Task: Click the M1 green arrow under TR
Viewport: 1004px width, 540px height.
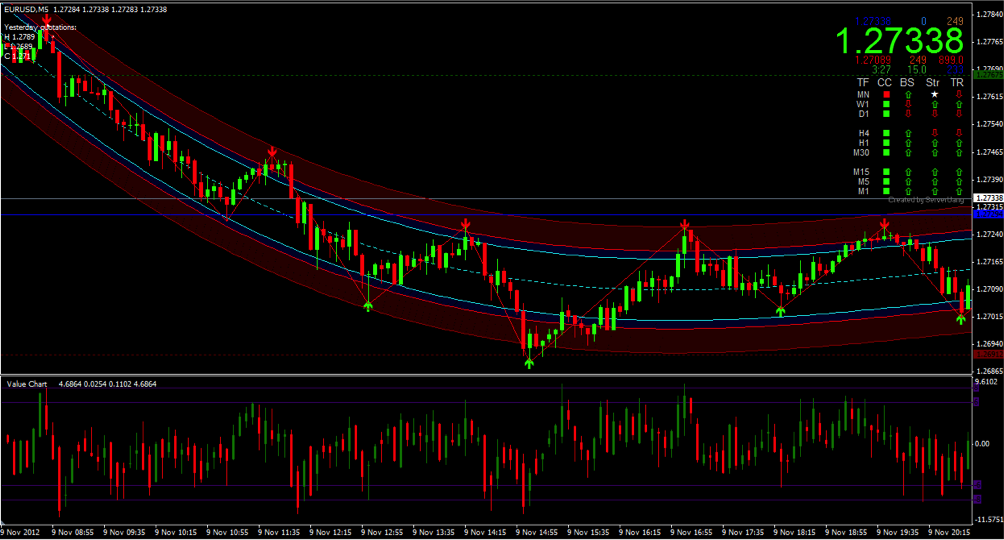Action: click(x=958, y=191)
